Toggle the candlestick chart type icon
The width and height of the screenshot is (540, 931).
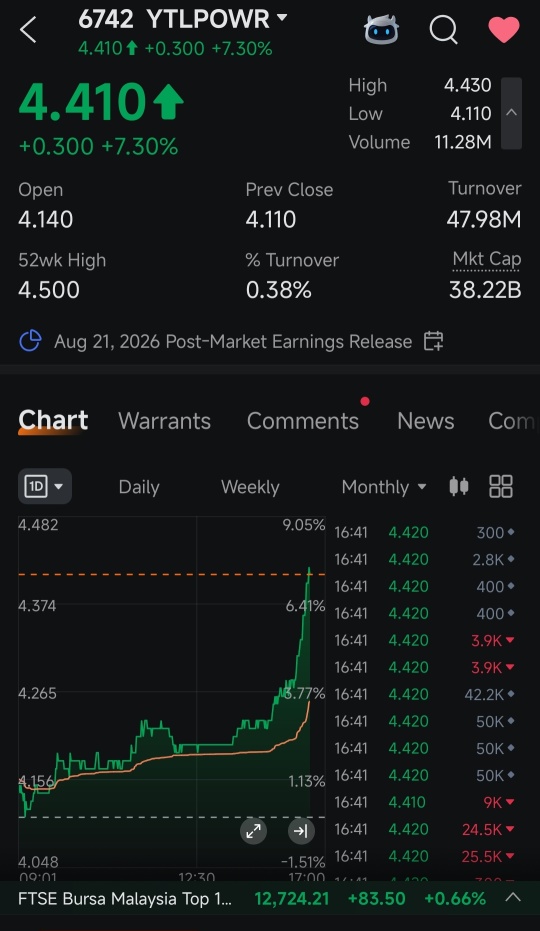(459, 486)
